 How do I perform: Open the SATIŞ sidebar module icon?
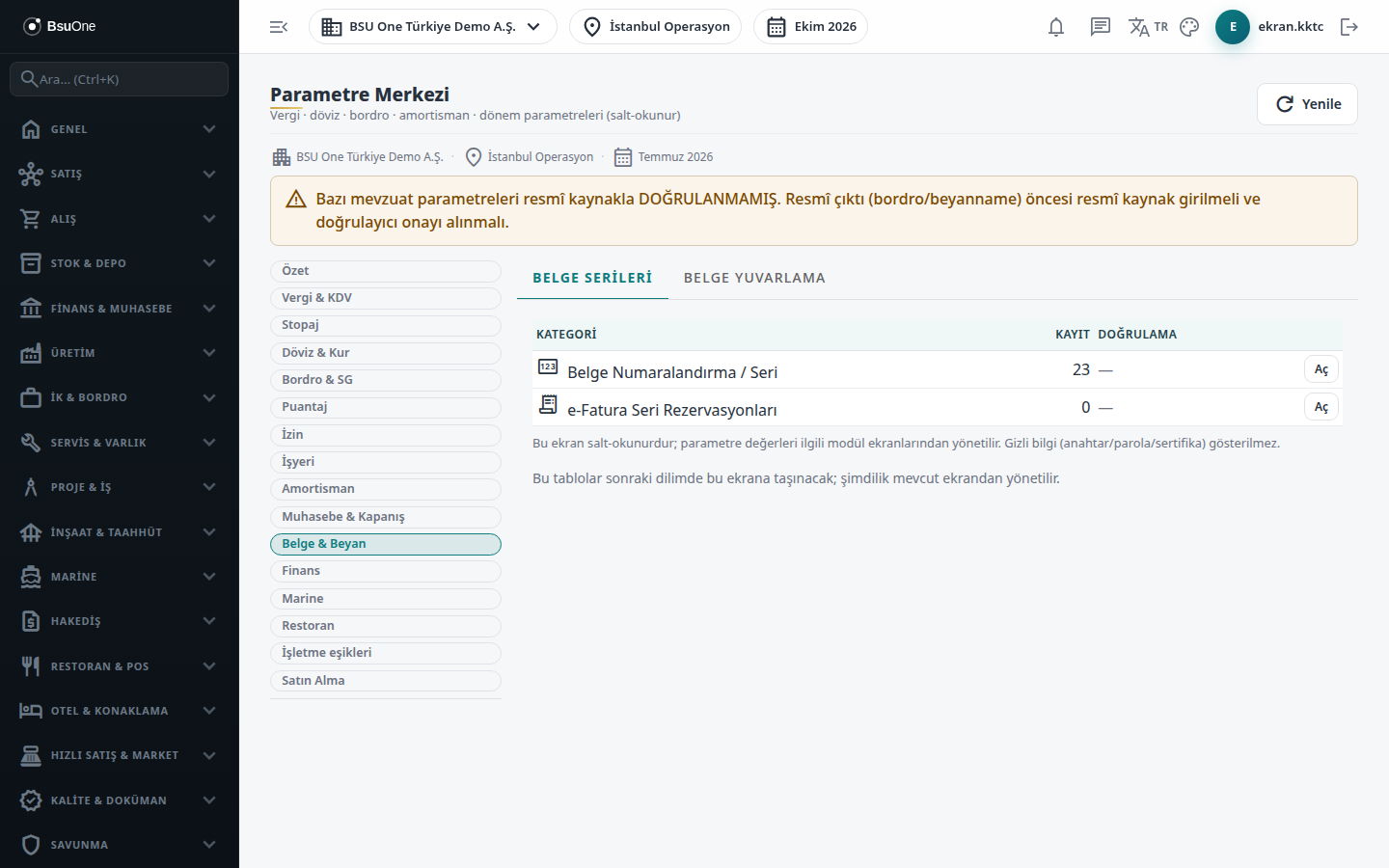31,174
